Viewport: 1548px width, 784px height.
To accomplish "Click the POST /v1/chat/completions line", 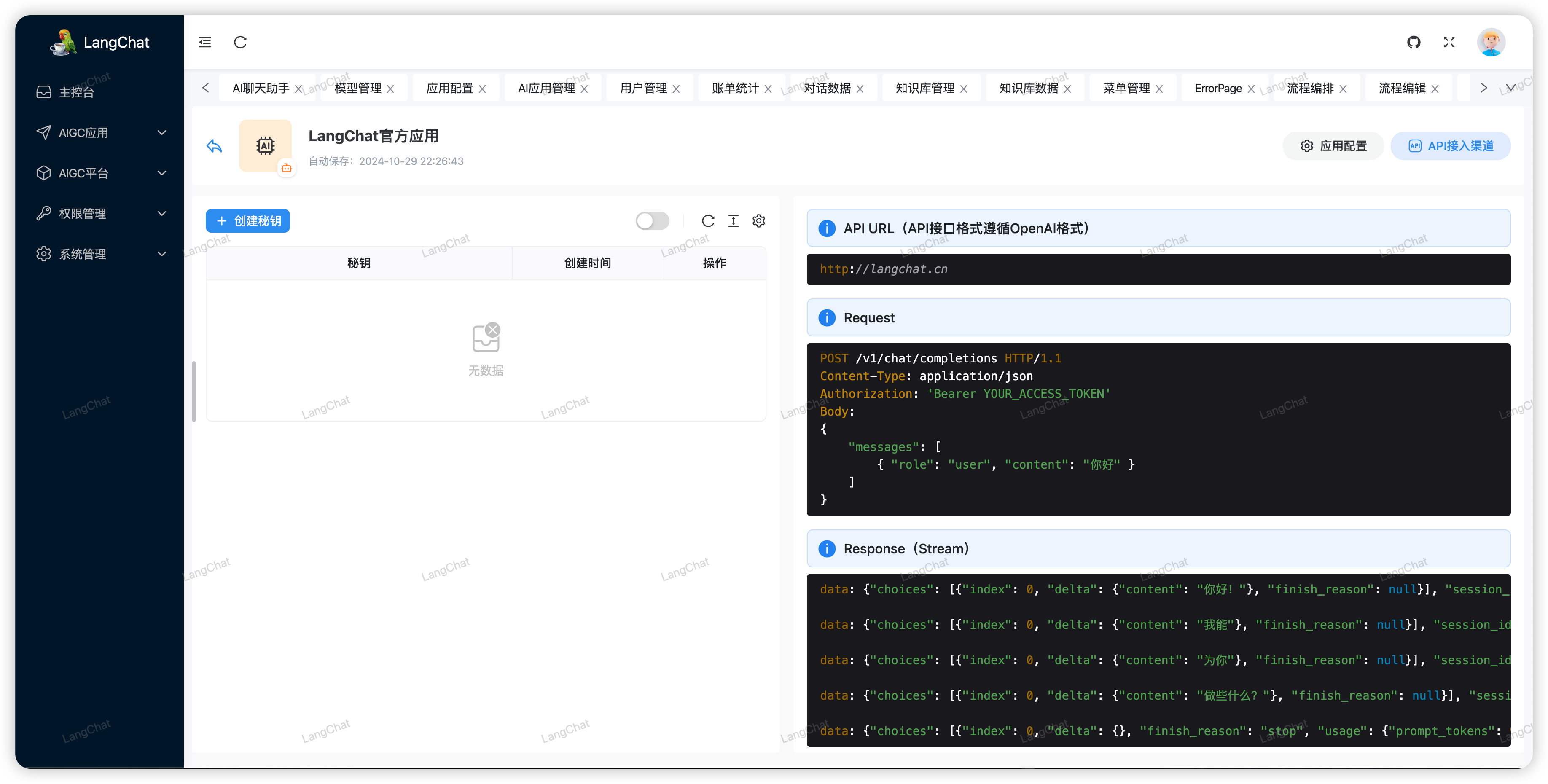I will [941, 359].
